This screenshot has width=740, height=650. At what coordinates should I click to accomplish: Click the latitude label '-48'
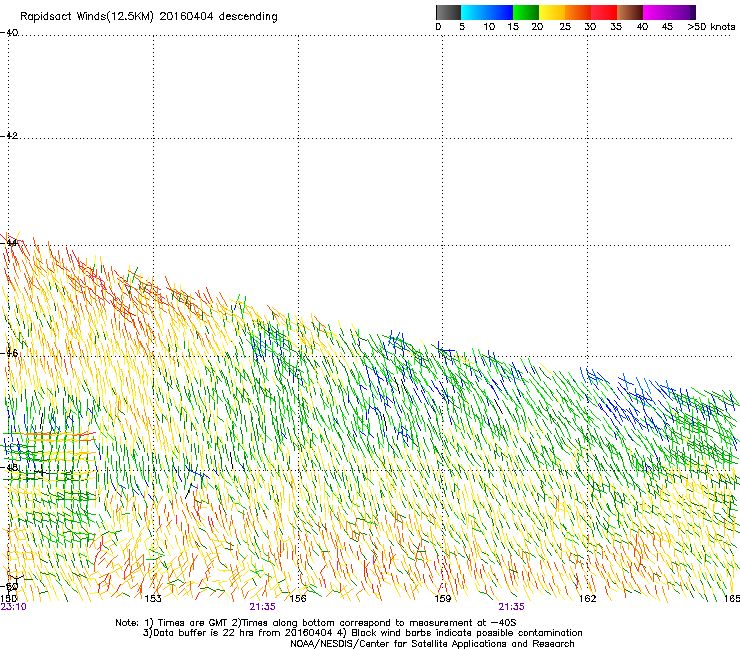click(x=9, y=467)
